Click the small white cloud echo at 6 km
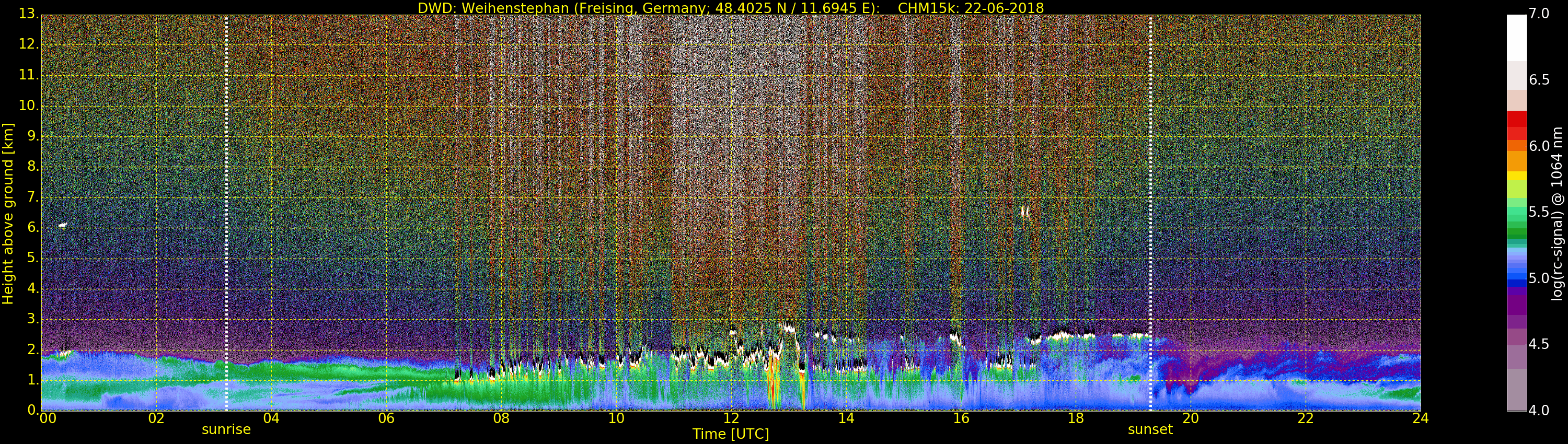 click(63, 225)
